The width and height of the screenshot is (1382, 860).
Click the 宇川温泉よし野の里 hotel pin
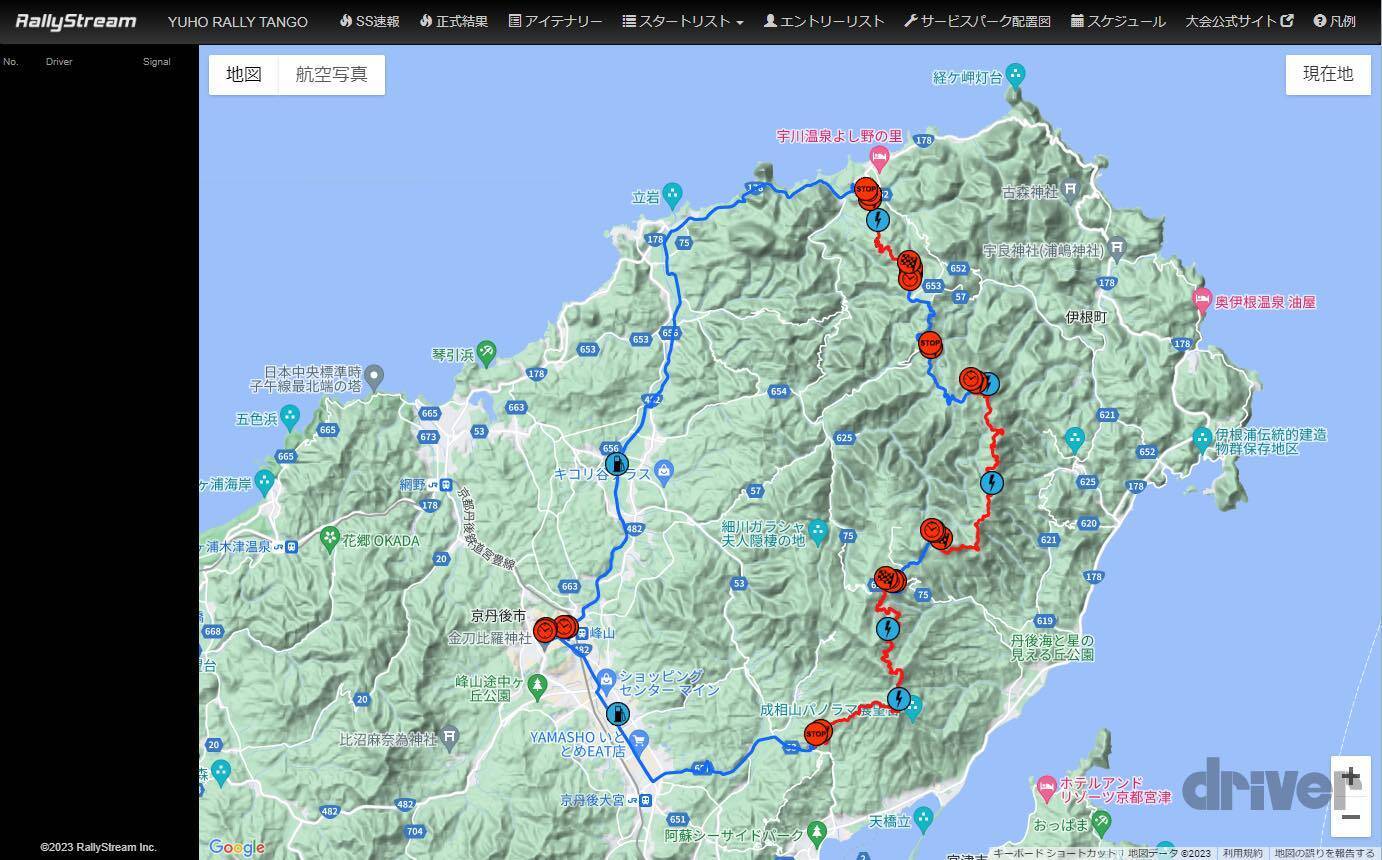tap(879, 155)
